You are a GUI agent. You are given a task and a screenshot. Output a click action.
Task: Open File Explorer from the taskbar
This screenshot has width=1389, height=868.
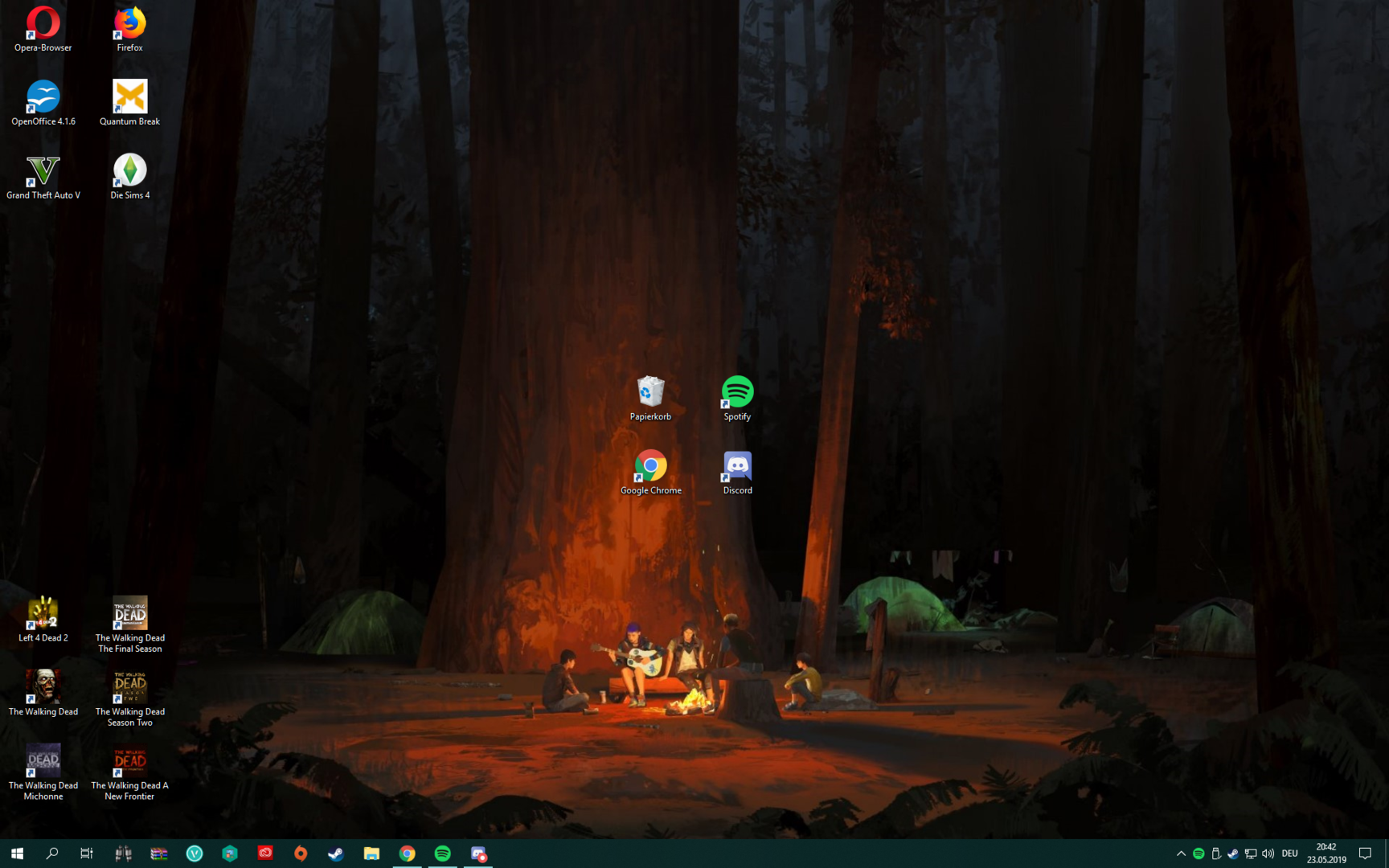coord(371,854)
